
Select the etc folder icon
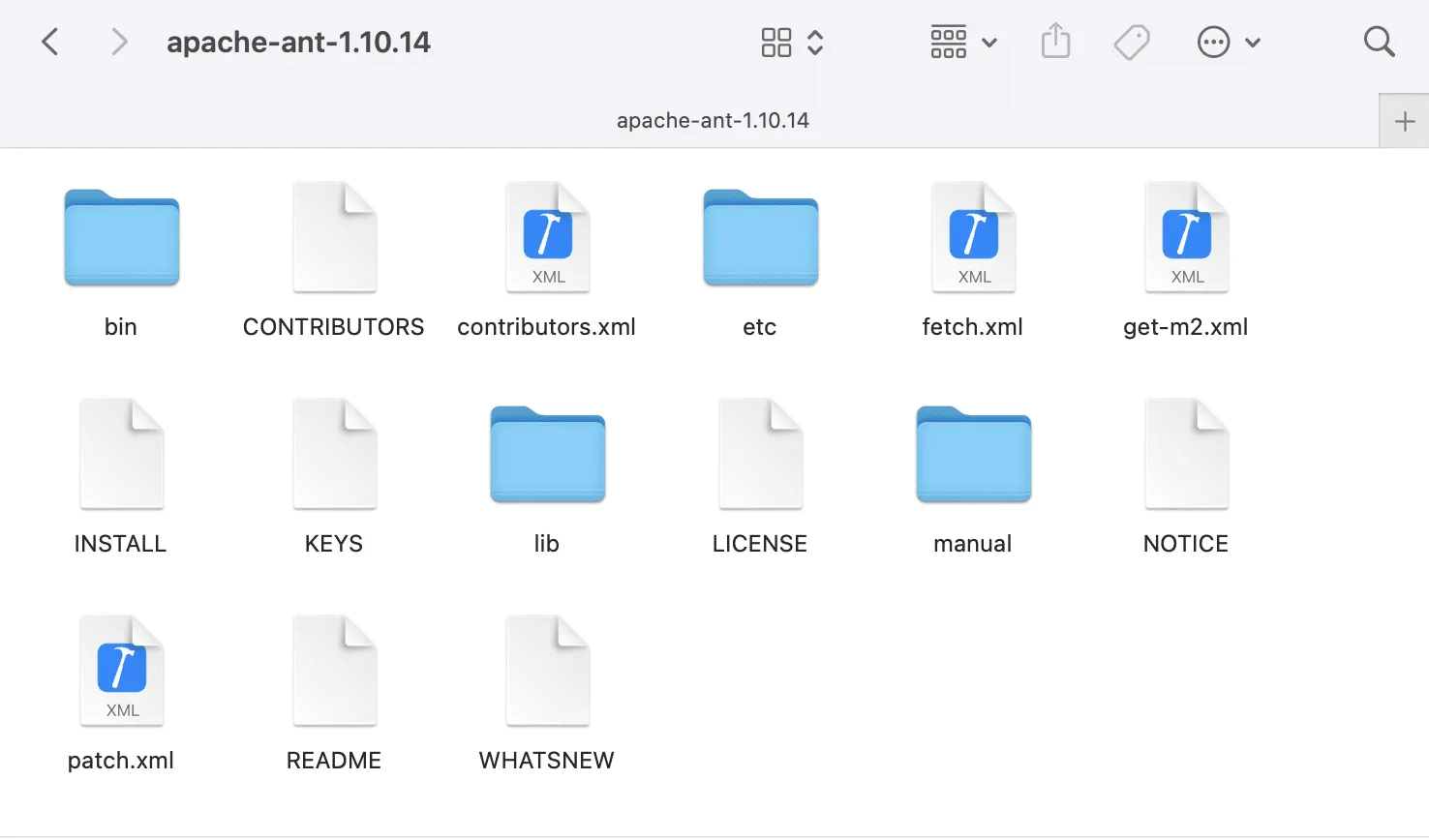coord(760,238)
